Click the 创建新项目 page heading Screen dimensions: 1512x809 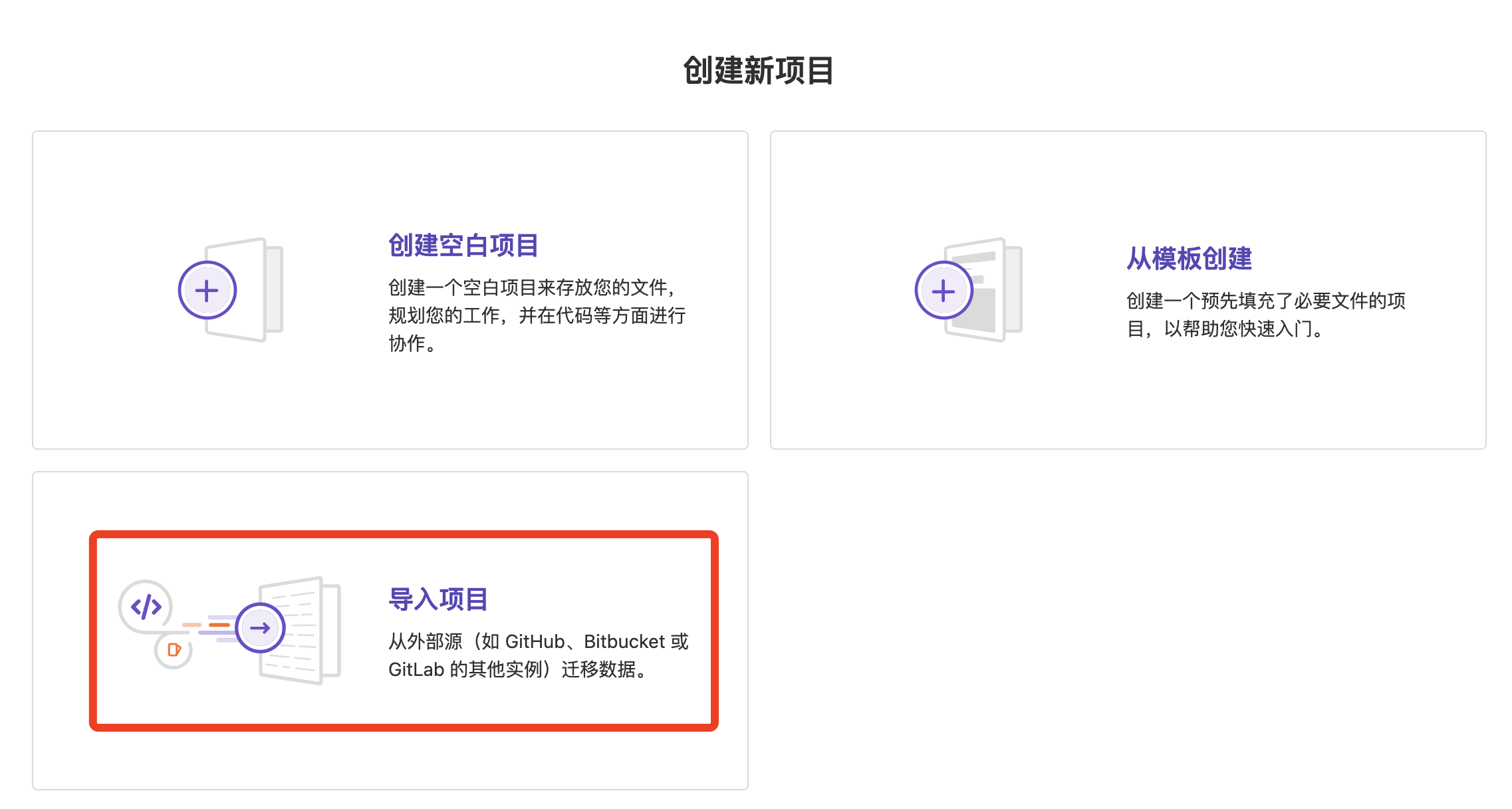click(758, 71)
